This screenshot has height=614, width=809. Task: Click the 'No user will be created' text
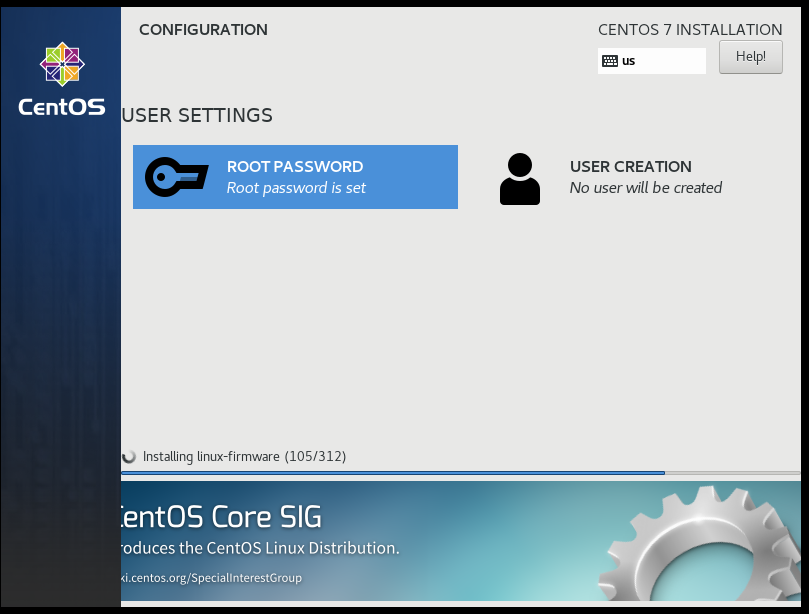coord(646,188)
